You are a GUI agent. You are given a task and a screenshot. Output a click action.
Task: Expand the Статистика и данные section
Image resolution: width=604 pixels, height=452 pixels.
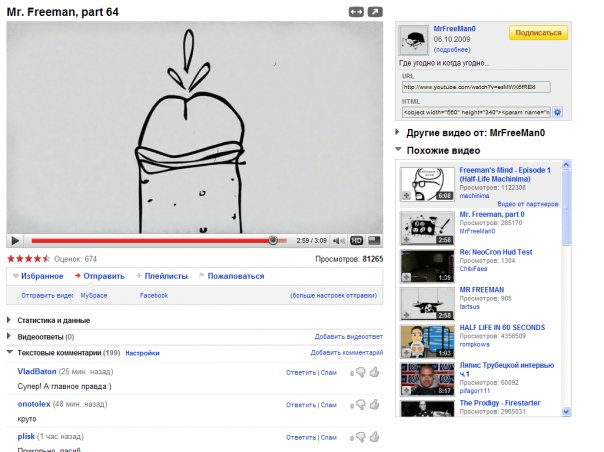[54, 320]
